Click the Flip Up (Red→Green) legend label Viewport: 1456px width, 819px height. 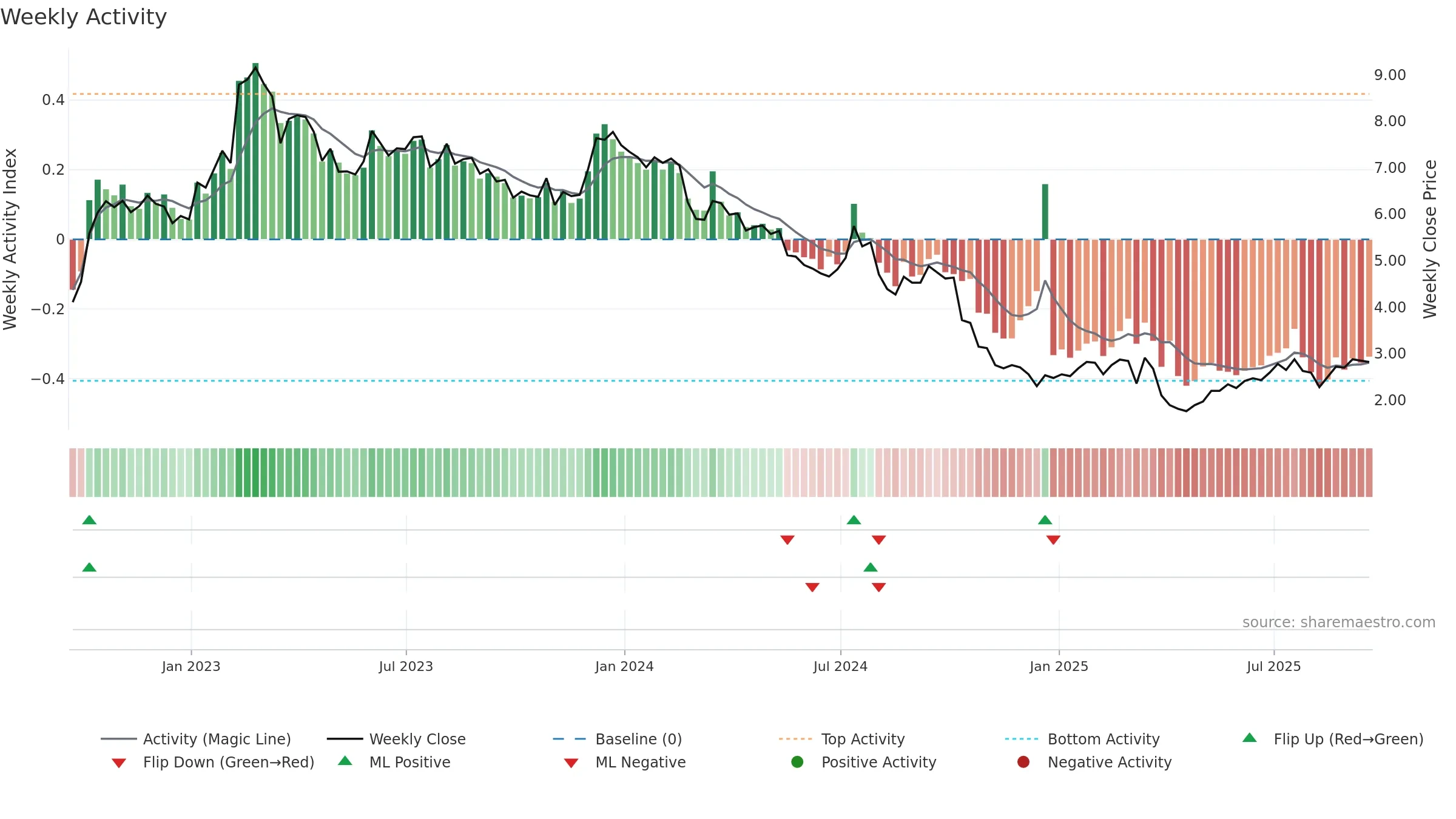(1349, 739)
